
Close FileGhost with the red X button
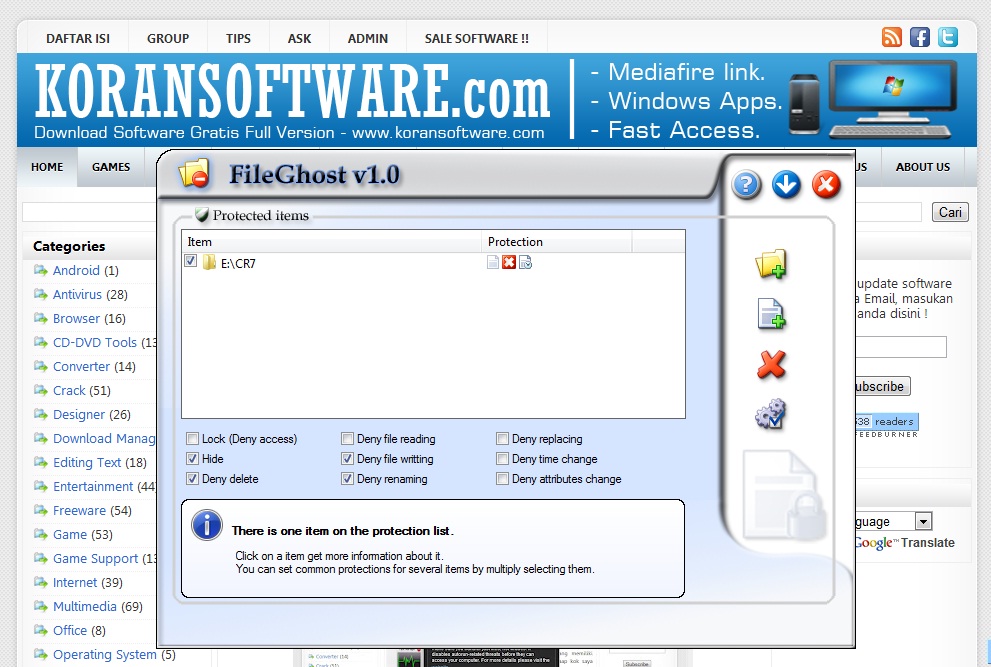(825, 185)
